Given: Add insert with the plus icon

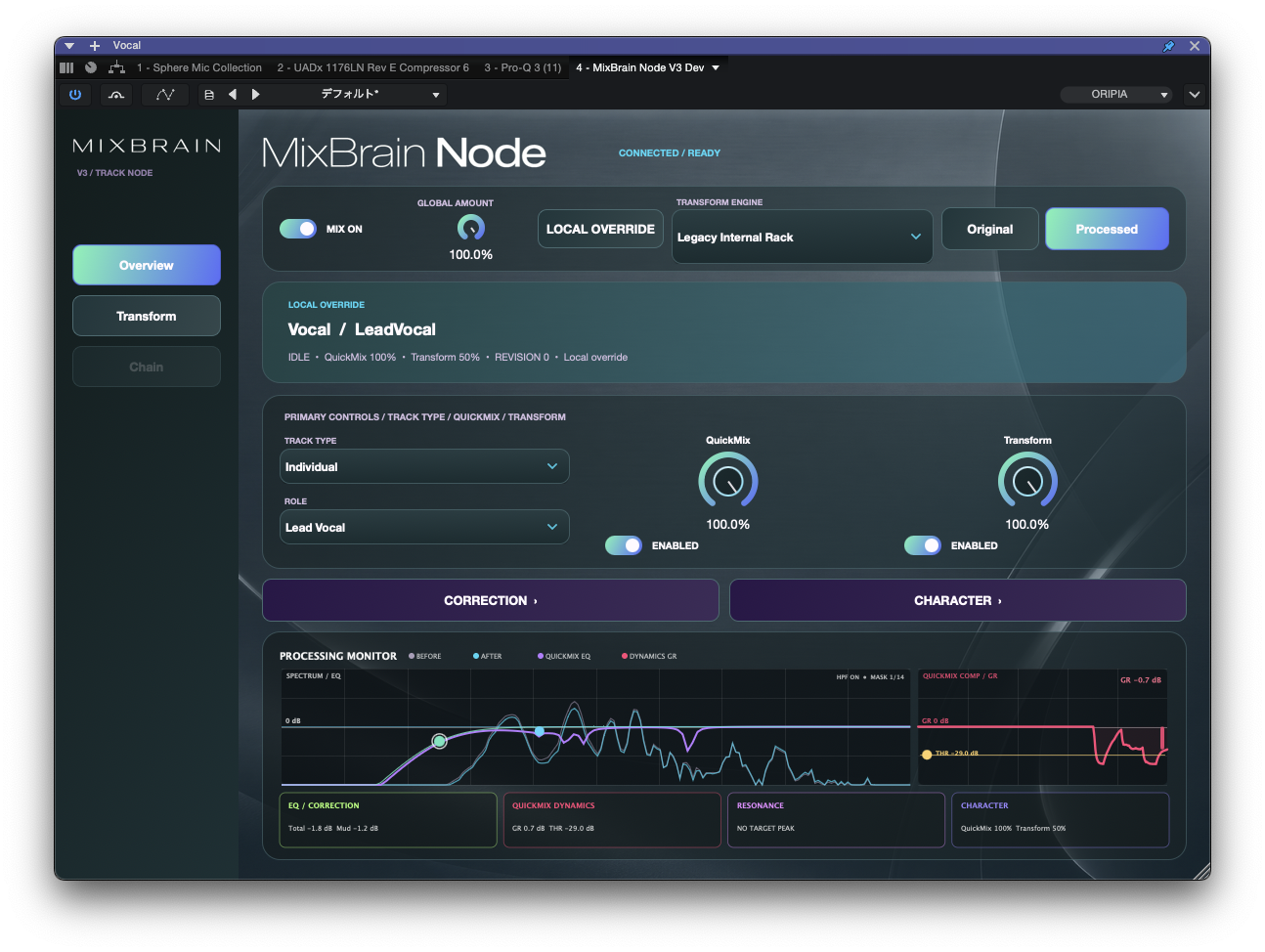Looking at the screenshot, I should pos(95,46).
